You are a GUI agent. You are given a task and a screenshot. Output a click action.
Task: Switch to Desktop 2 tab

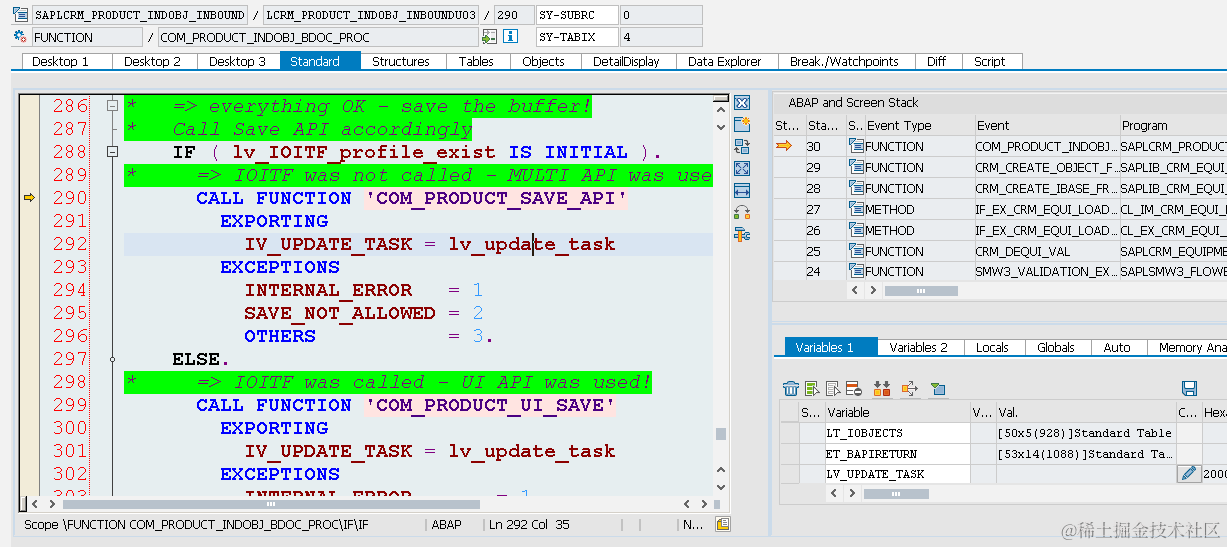click(x=152, y=61)
